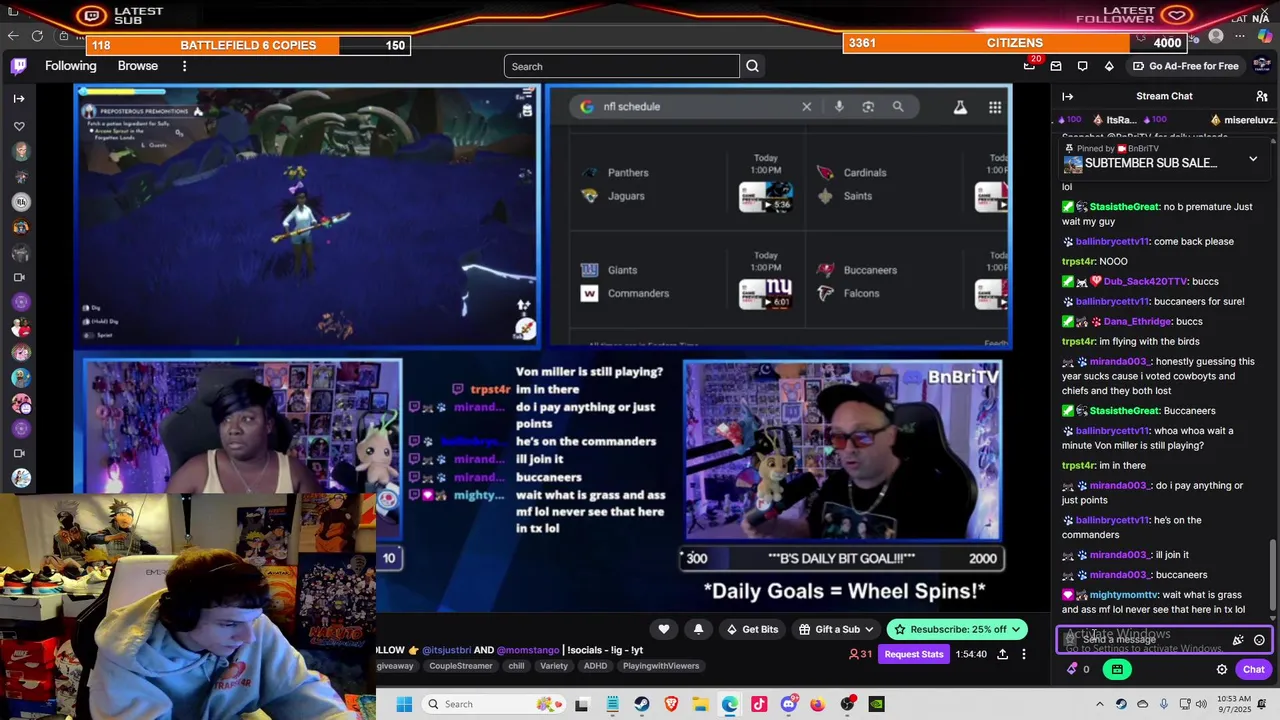This screenshot has height=720, width=1280.
Task: Open TikTok from the taskbar
Action: [759, 704]
